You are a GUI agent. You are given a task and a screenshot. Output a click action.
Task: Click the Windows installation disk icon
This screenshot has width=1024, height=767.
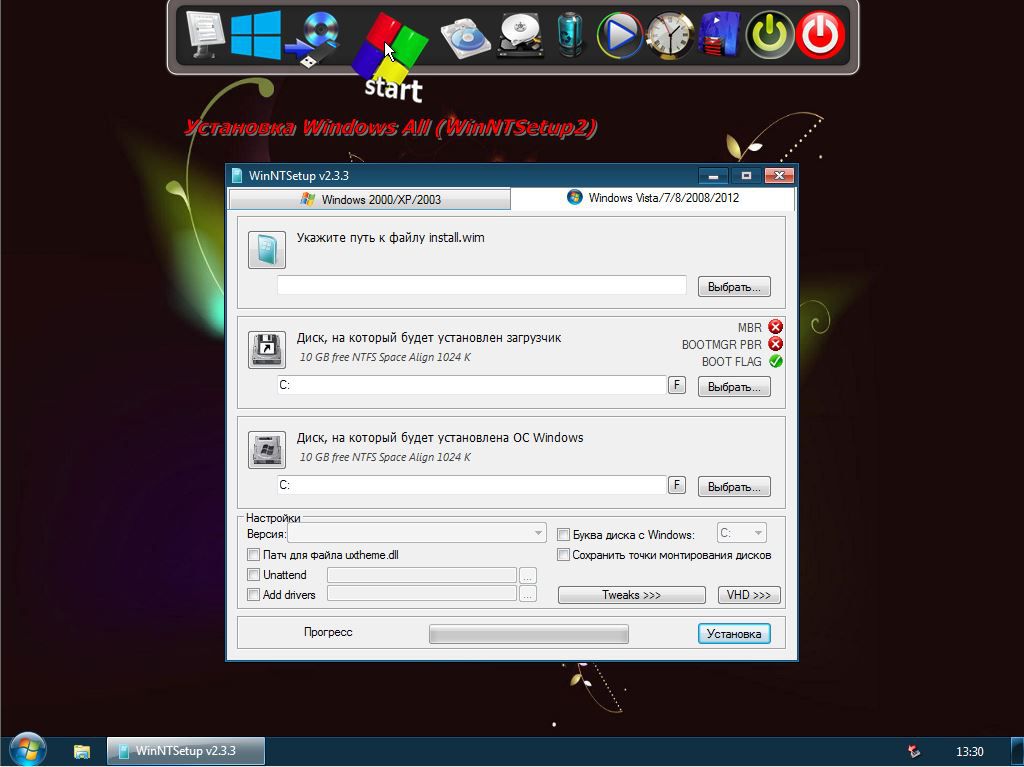(x=266, y=449)
